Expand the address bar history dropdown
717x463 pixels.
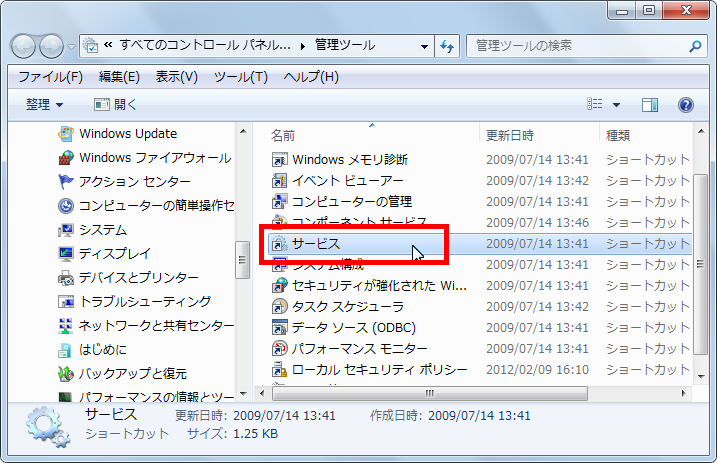[x=424, y=46]
